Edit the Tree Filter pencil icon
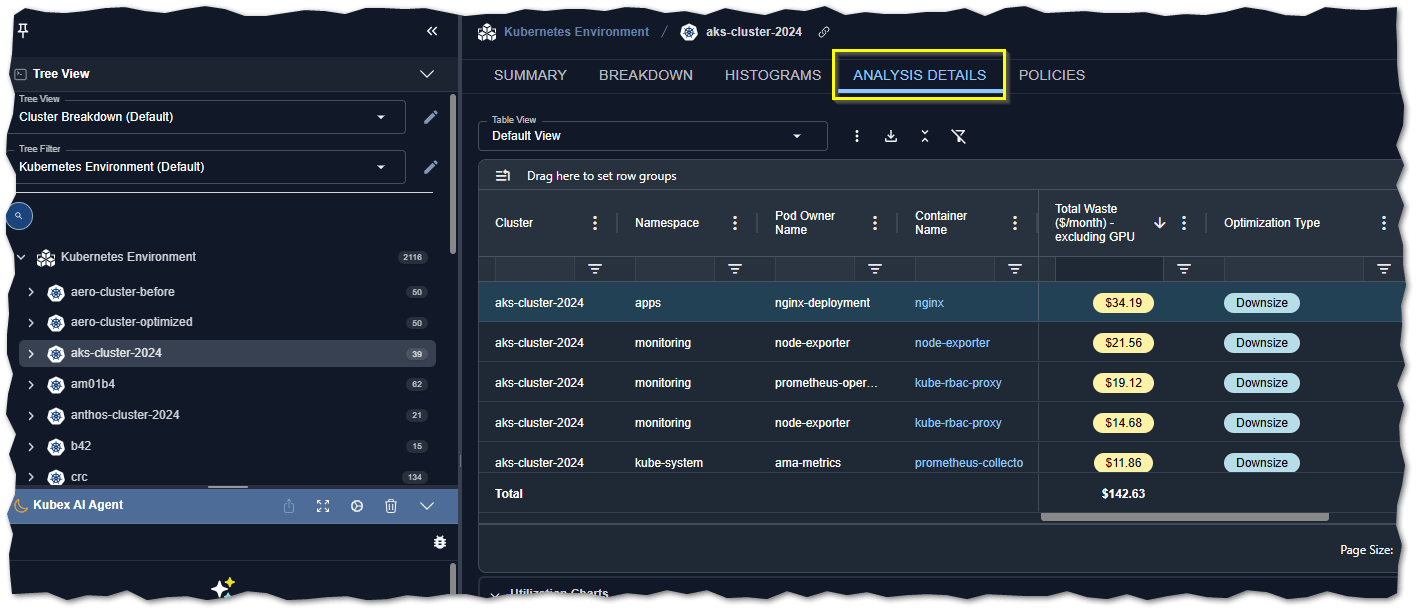The height and width of the screenshot is (610, 1416). [431, 167]
